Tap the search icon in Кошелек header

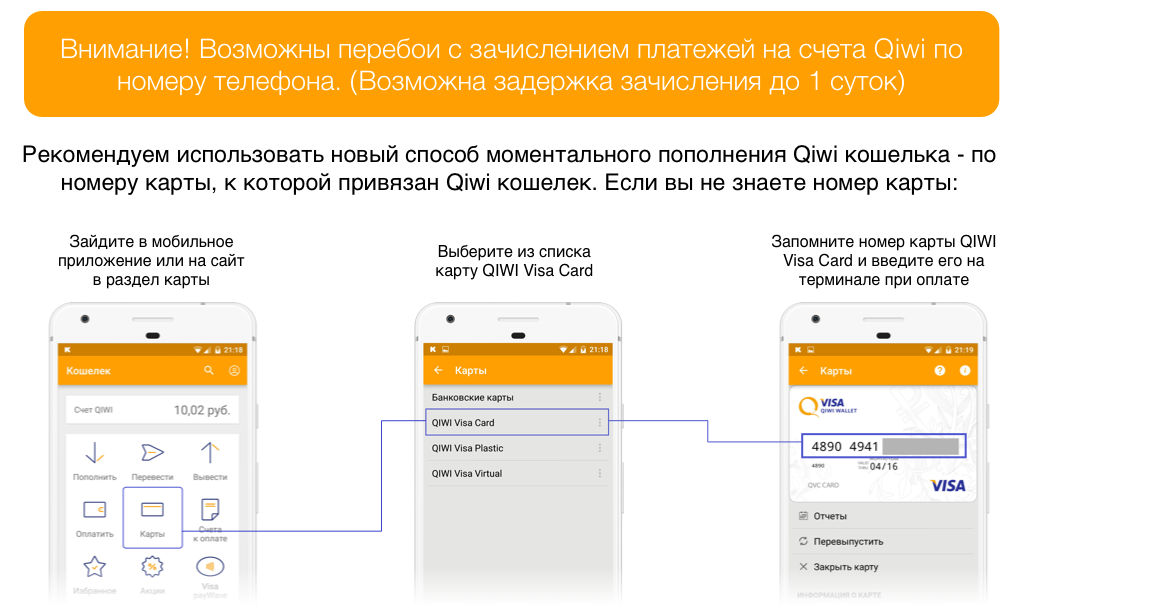(x=209, y=371)
